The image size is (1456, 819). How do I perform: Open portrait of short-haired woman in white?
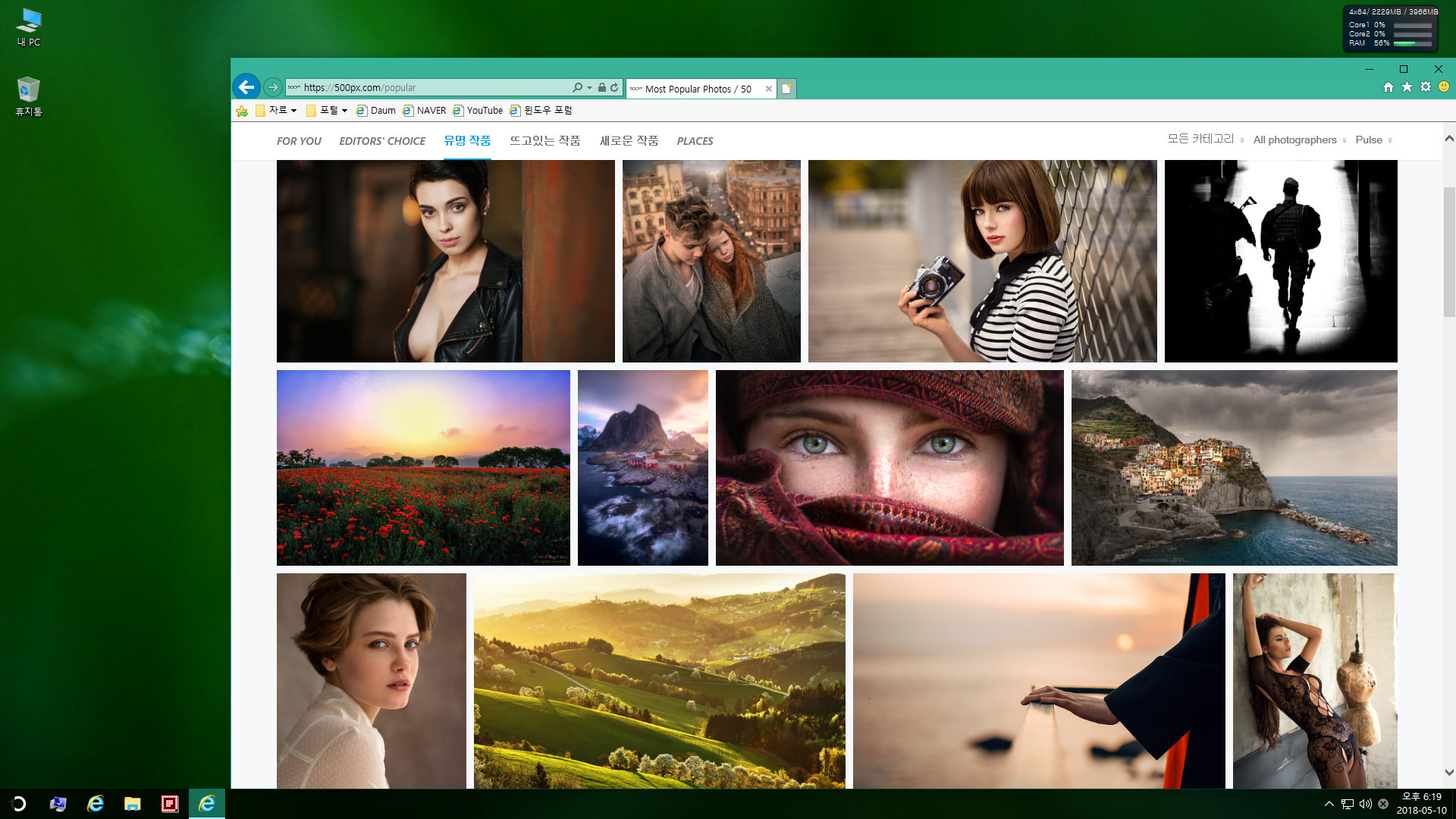(372, 681)
